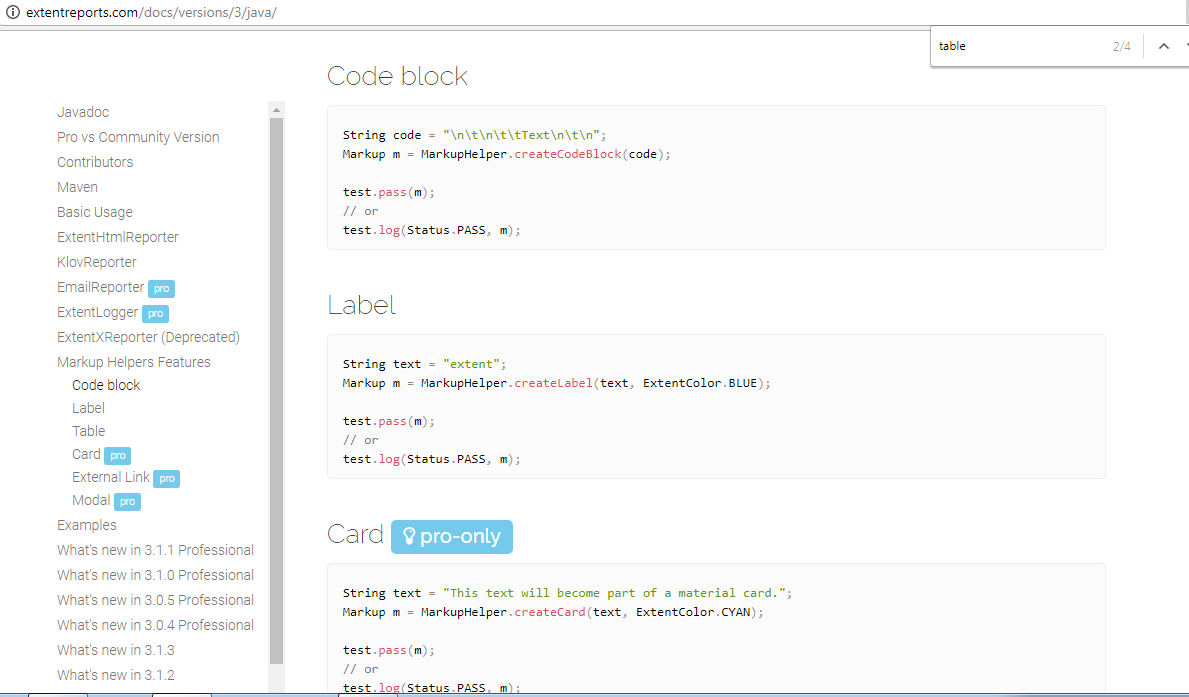Open What's new in 3.1.3
This screenshot has height=697, width=1189.
pyautogui.click(x=115, y=651)
